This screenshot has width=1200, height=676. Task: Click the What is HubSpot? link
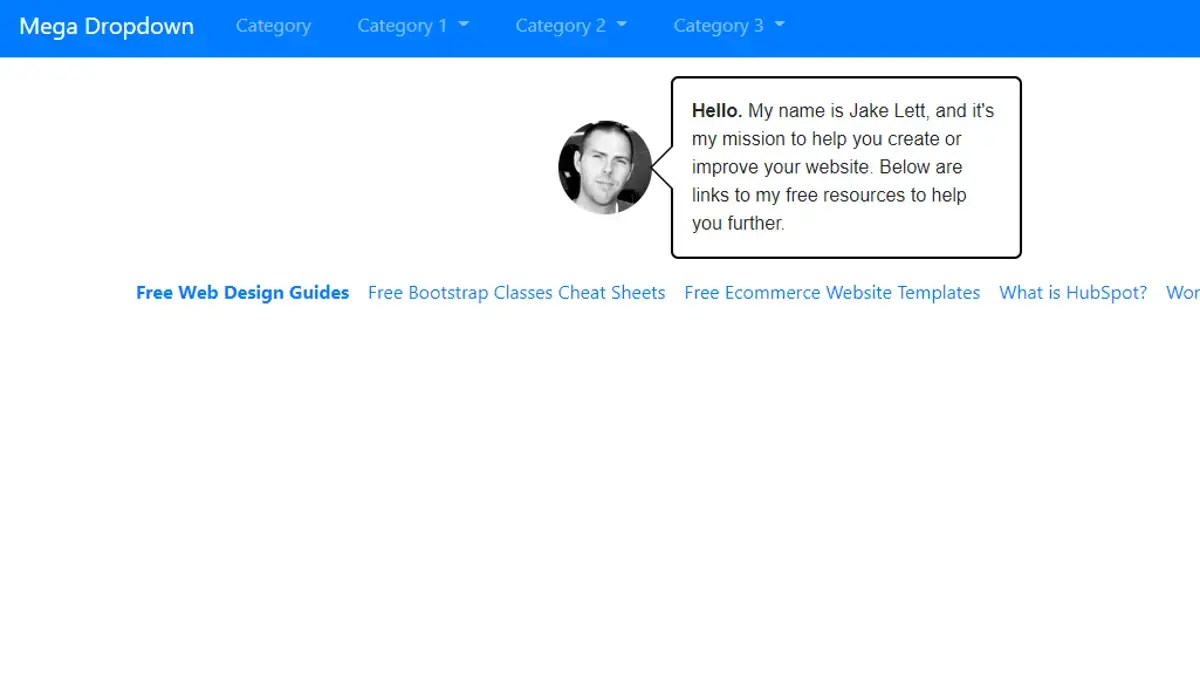(x=1072, y=292)
